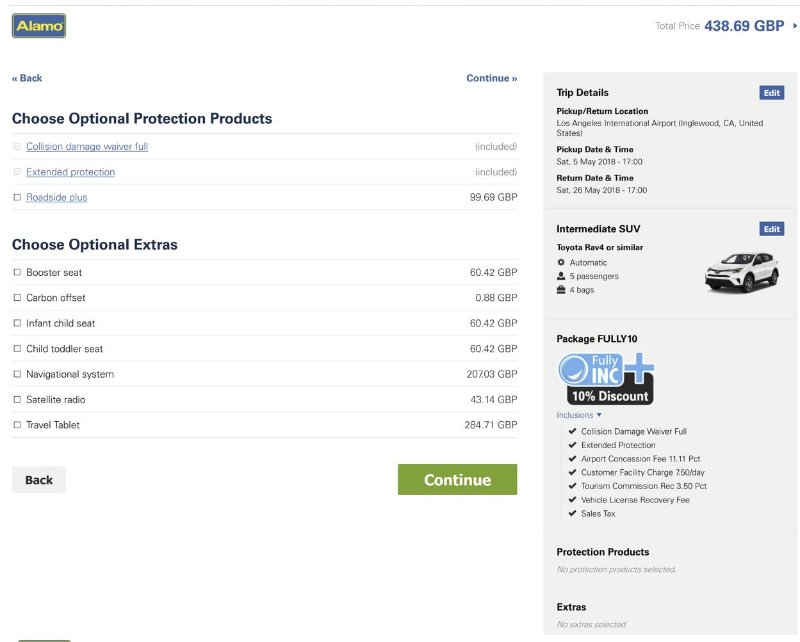The height and width of the screenshot is (642, 800).
Task: Open the Extended protection link
Action: [x=70, y=172]
